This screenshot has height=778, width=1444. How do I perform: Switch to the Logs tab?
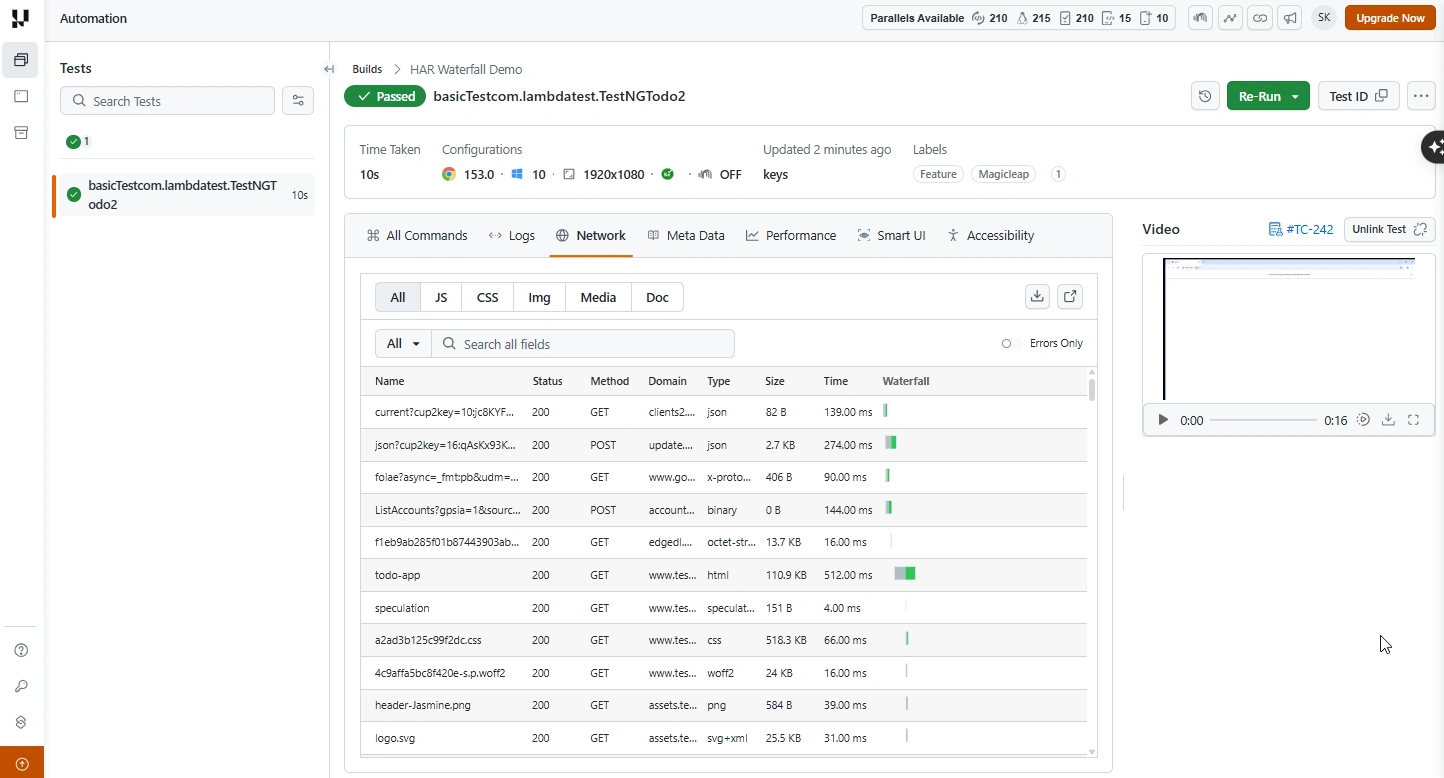click(x=512, y=235)
